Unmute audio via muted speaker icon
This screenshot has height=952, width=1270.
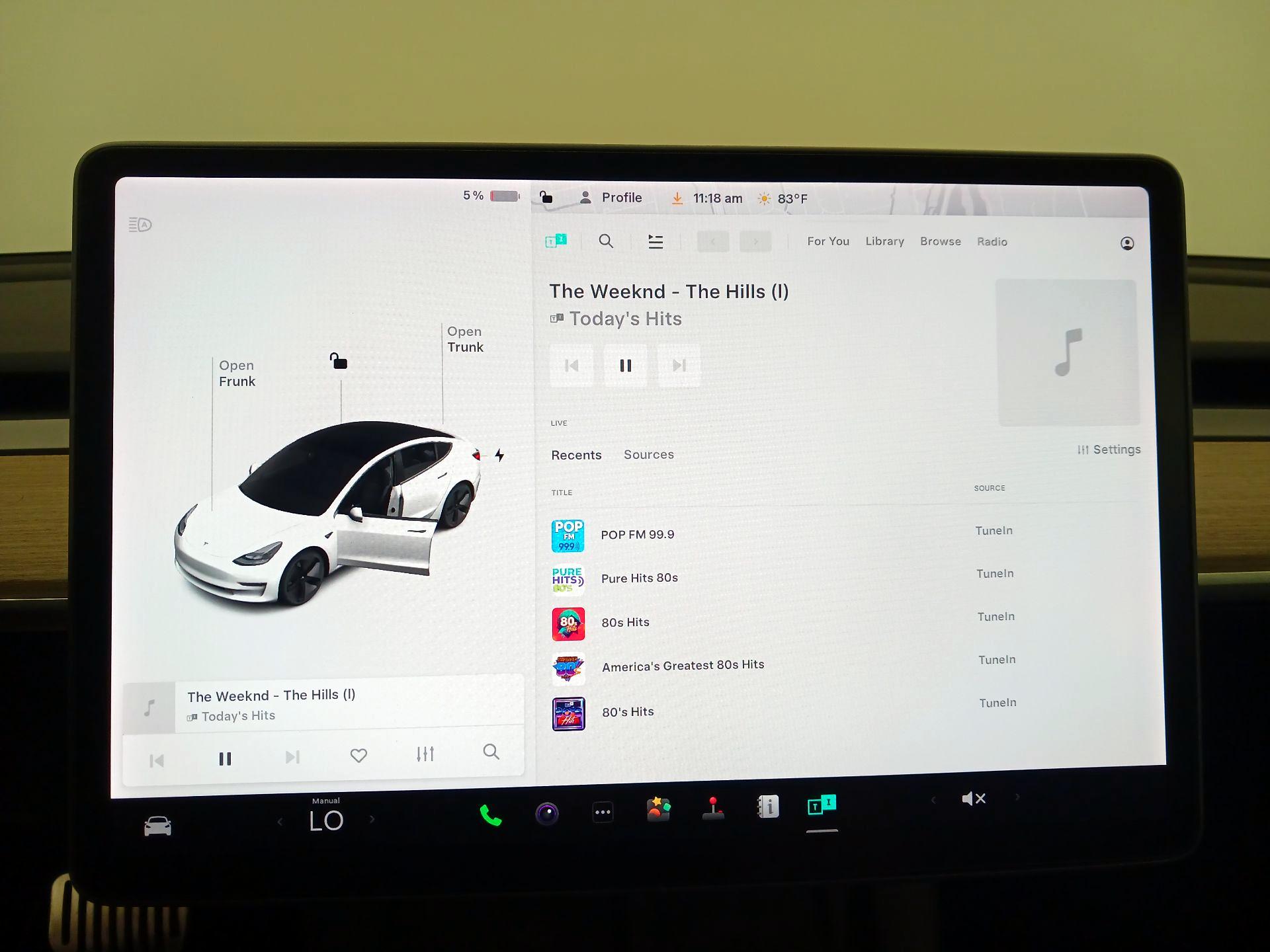tap(974, 799)
